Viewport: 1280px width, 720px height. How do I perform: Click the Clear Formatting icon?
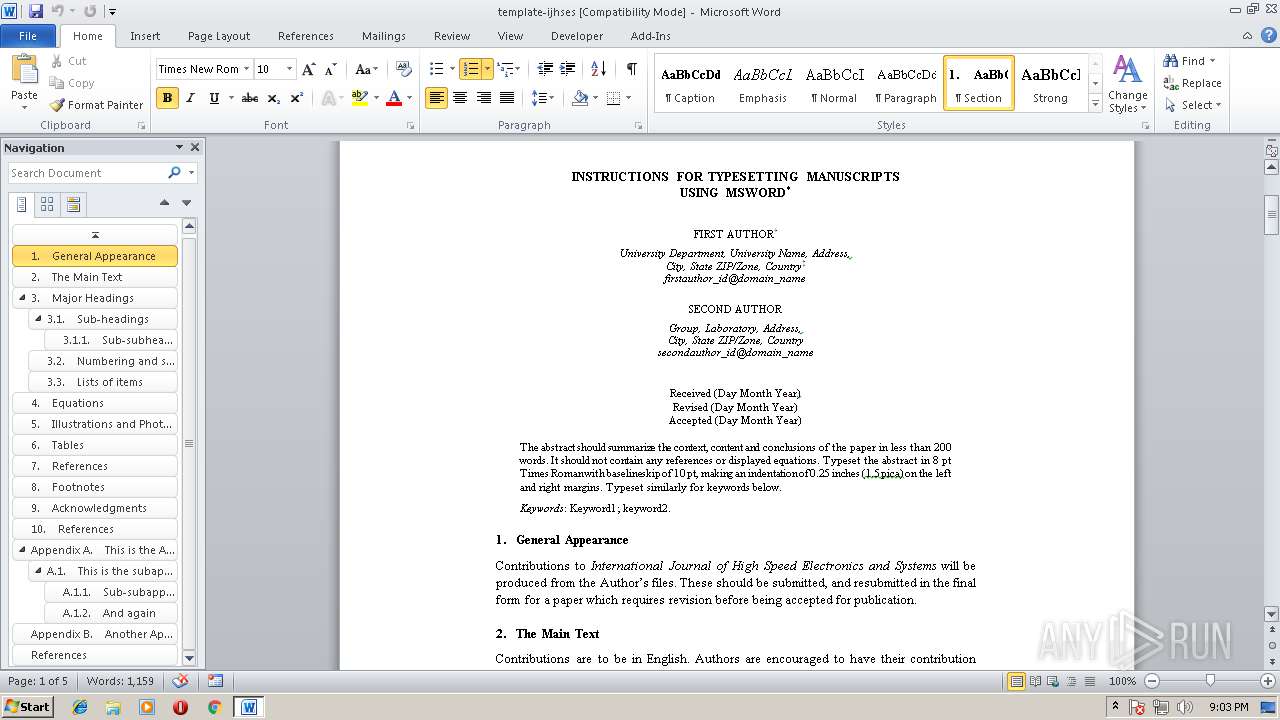tap(404, 70)
